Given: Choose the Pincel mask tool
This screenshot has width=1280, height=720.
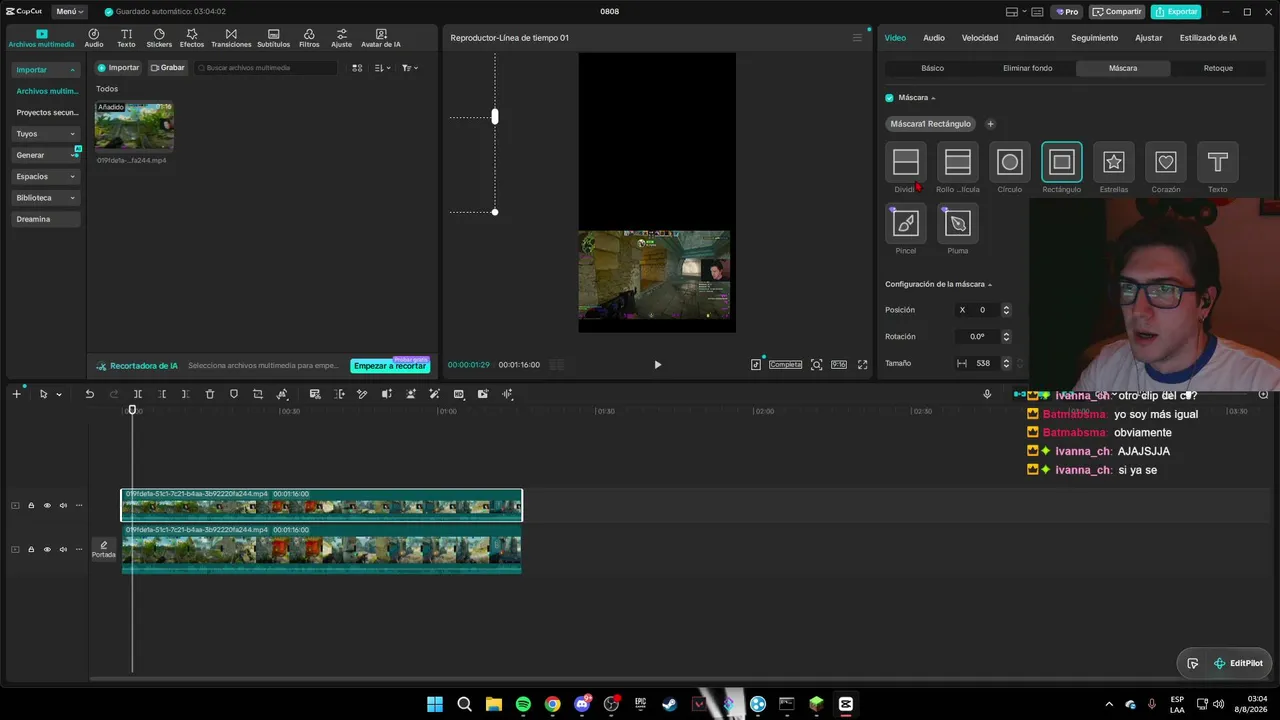Looking at the screenshot, I should pos(906,223).
